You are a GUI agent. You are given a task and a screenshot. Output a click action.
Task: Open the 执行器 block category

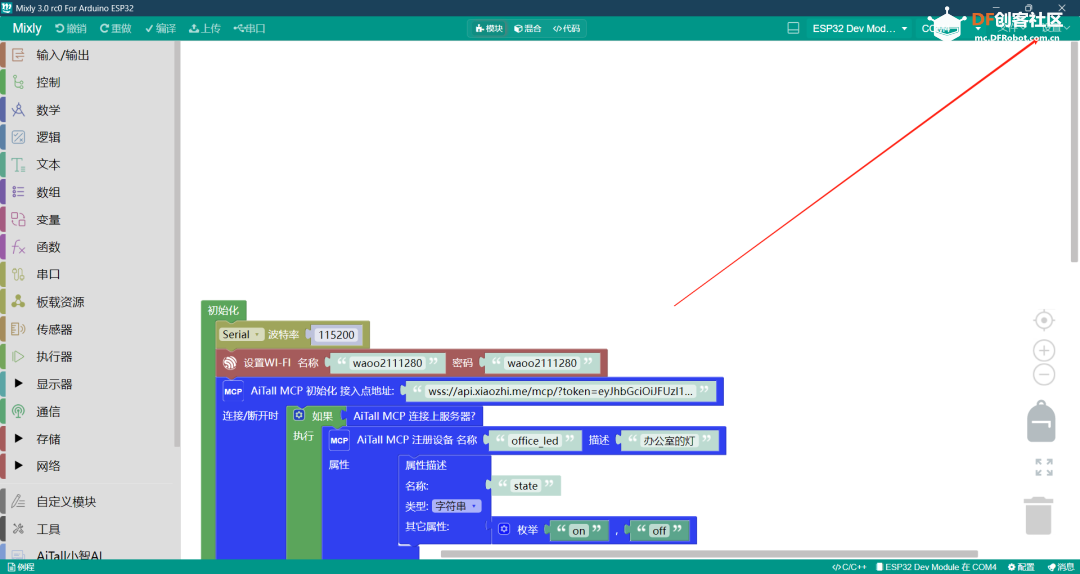[90, 357]
